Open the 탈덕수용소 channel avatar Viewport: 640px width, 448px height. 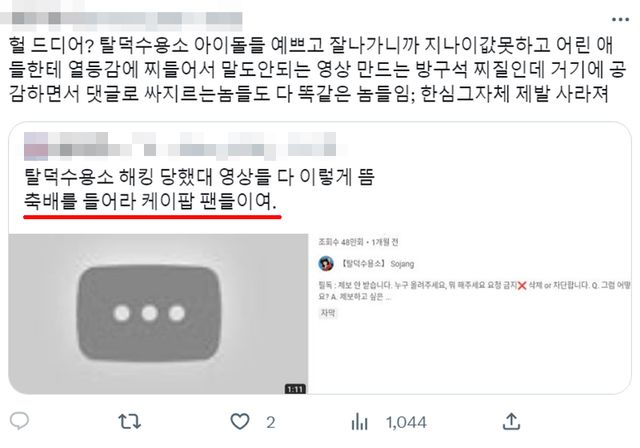tap(326, 264)
